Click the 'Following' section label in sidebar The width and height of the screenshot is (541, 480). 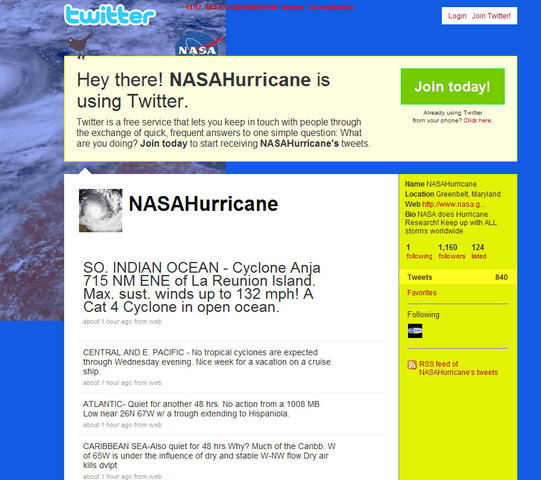tap(423, 314)
